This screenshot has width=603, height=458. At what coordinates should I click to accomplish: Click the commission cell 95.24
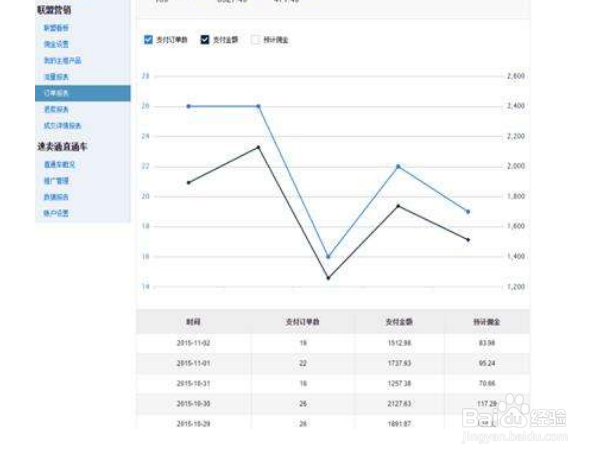(x=487, y=363)
